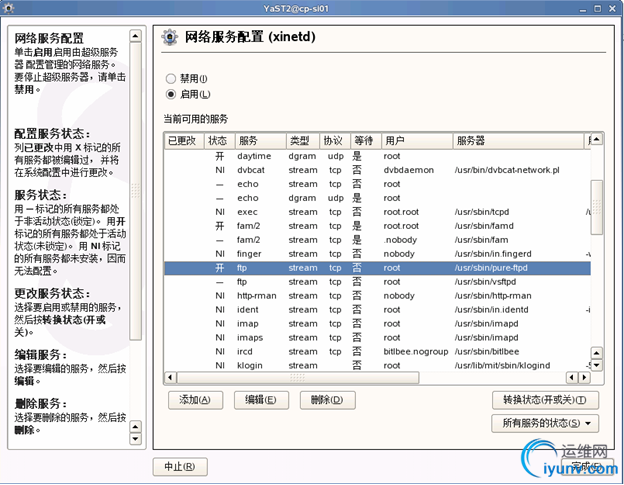Click the YaST window menu icon in titlebar
The image size is (624, 485).
8,8
